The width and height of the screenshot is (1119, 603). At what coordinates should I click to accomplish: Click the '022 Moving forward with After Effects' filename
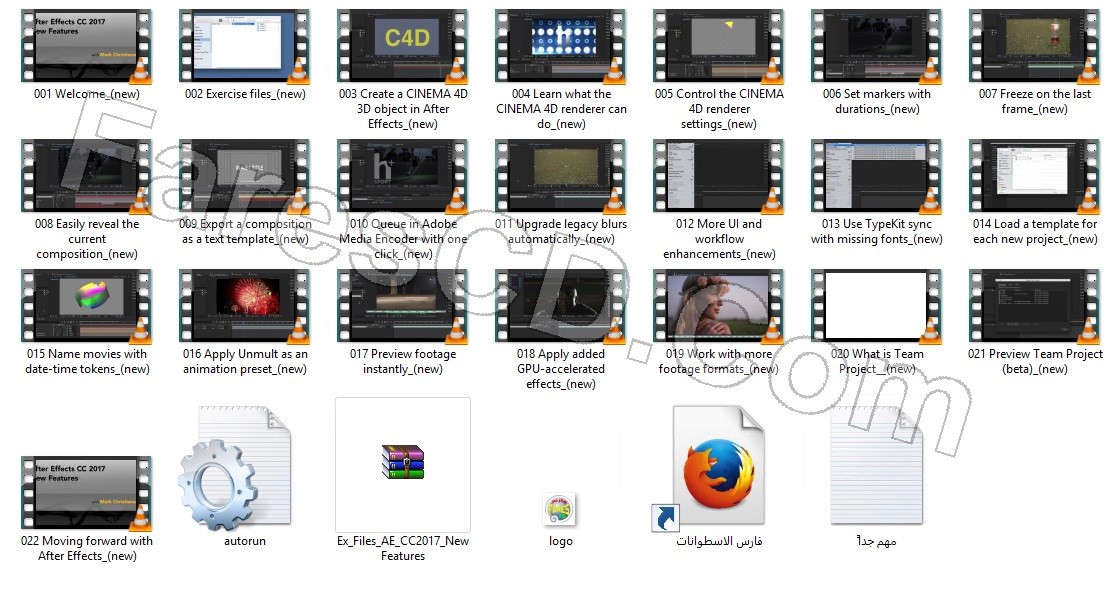[87, 548]
